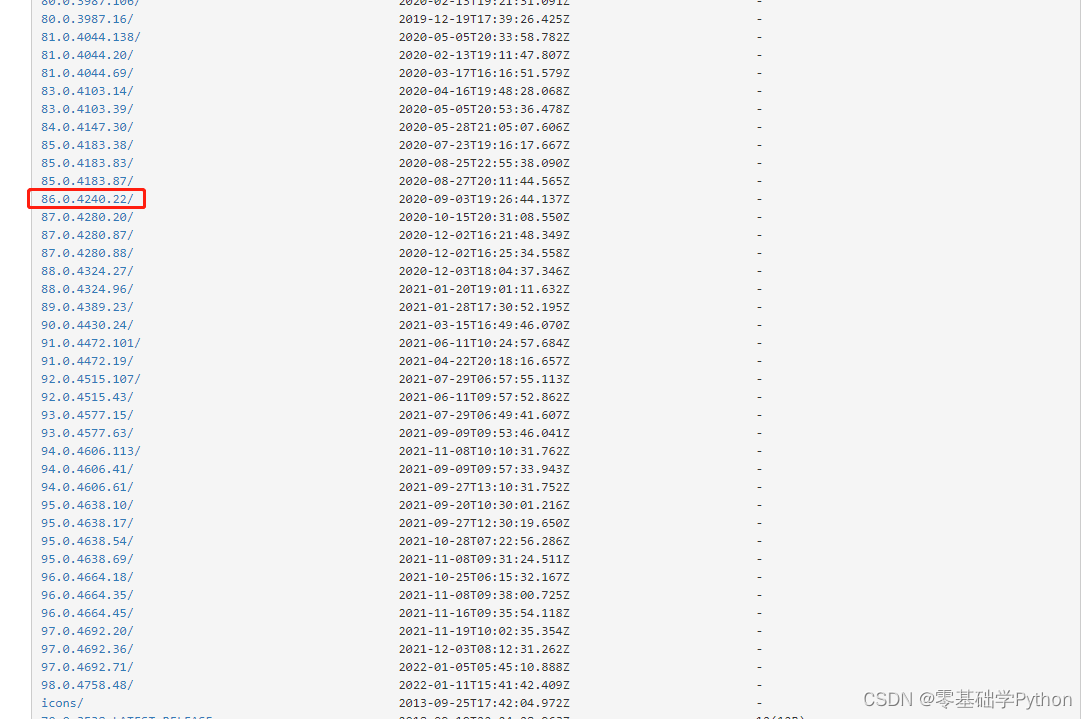
Task: Click the 87.0.4280.88/ link
Action: click(87, 253)
